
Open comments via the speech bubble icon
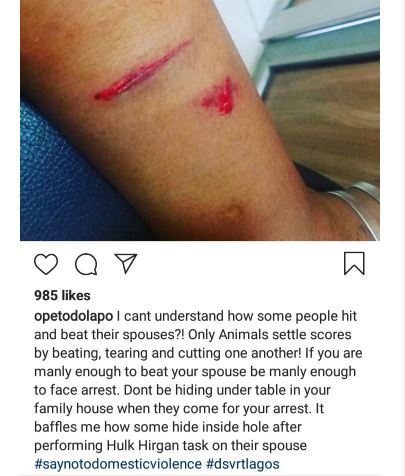click(x=86, y=265)
